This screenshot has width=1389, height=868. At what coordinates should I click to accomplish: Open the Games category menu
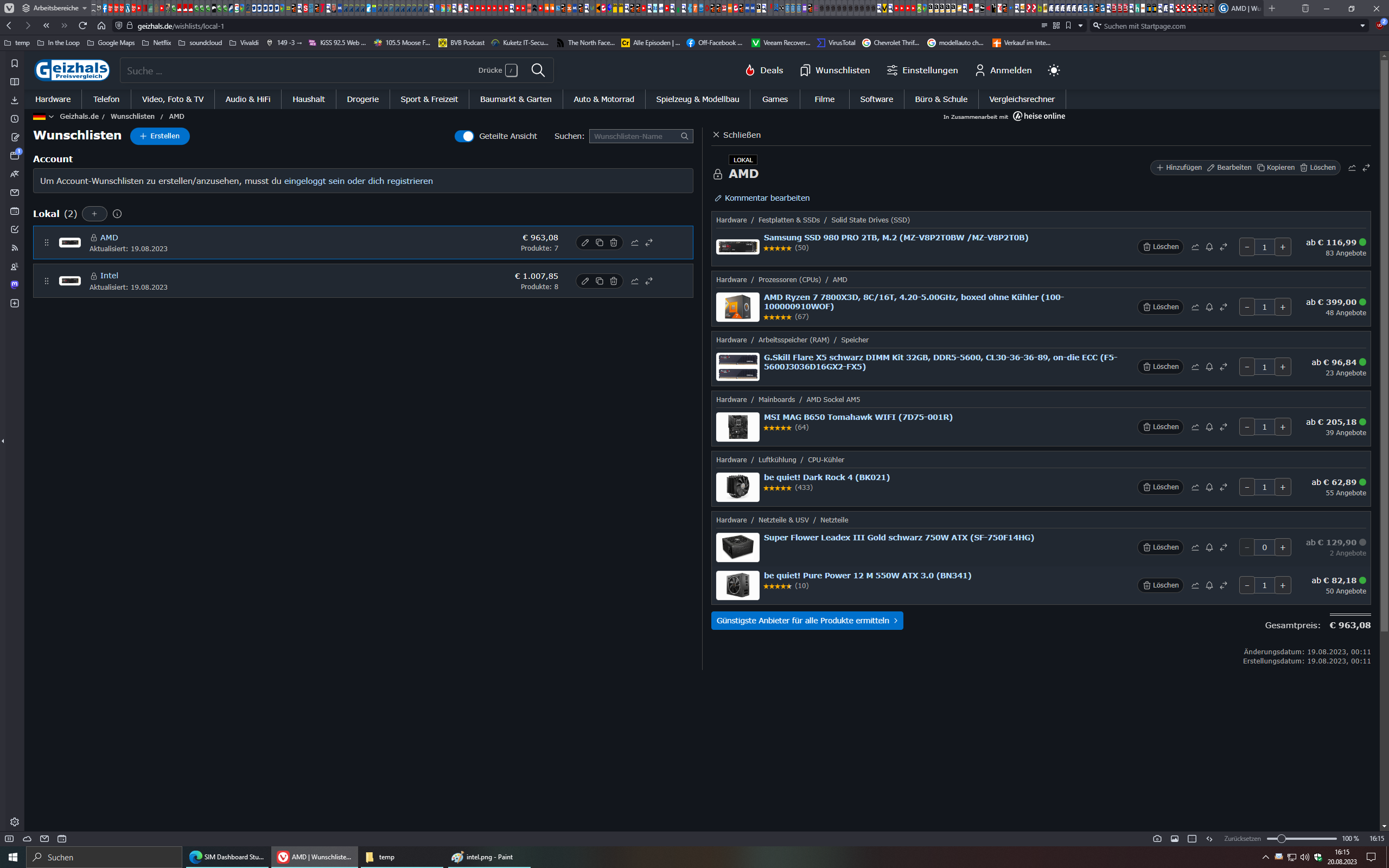774,99
